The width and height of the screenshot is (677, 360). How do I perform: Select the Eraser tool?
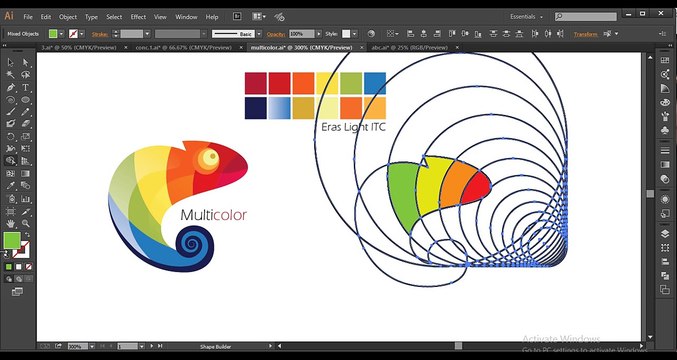point(25,124)
